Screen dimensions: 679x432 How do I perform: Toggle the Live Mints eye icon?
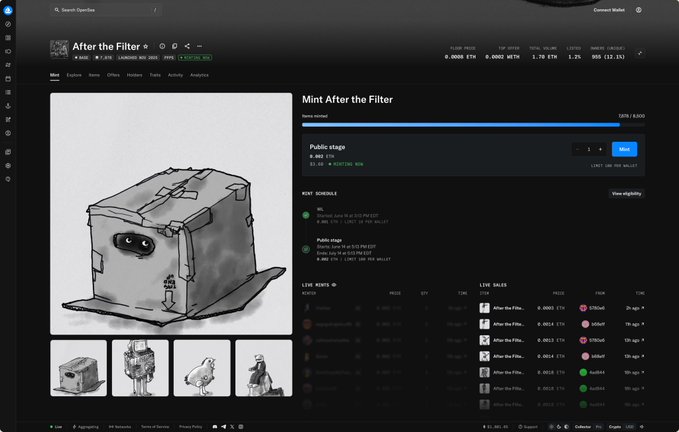(x=334, y=285)
